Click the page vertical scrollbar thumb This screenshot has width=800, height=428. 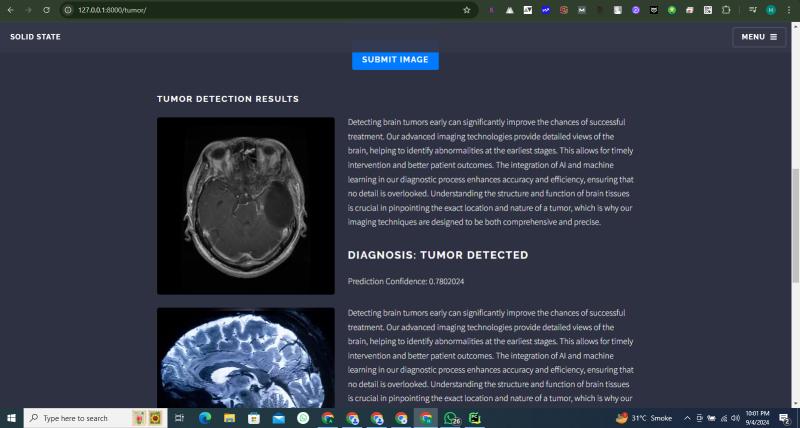point(795,225)
